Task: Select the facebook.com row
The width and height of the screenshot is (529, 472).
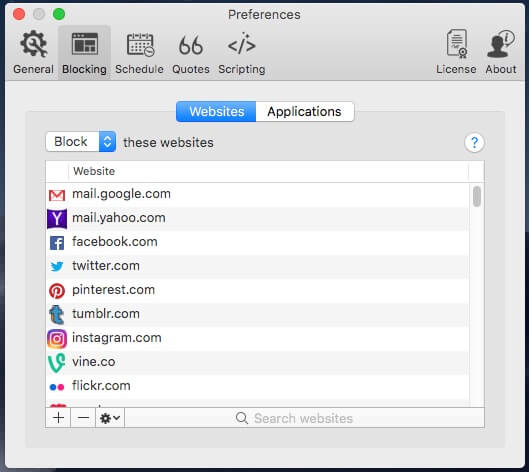Action: pyautogui.click(x=257, y=243)
